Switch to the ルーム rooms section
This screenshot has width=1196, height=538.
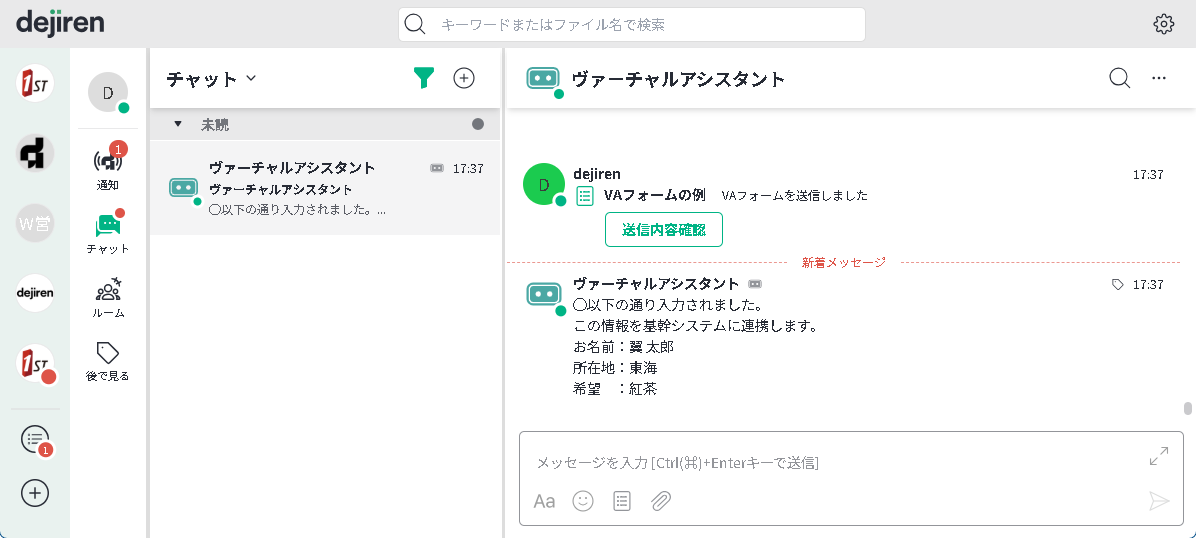coord(107,297)
